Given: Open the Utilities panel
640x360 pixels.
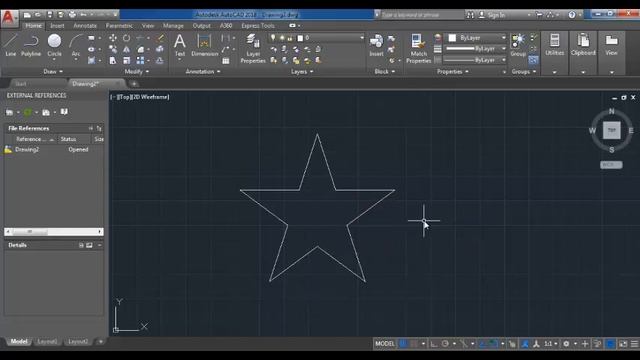Looking at the screenshot, I should tap(554, 45).
